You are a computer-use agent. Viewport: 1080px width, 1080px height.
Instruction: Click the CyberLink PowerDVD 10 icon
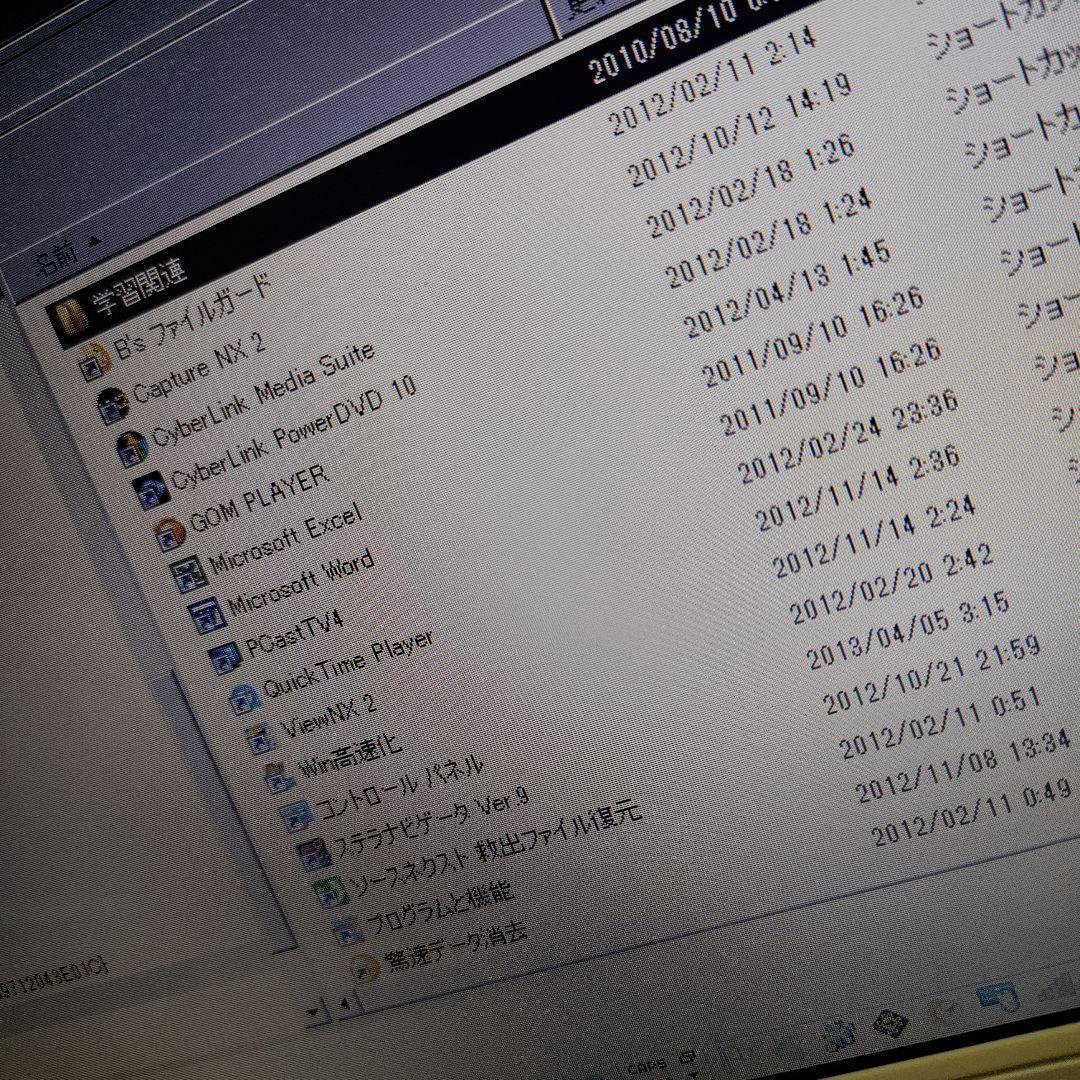tap(149, 490)
